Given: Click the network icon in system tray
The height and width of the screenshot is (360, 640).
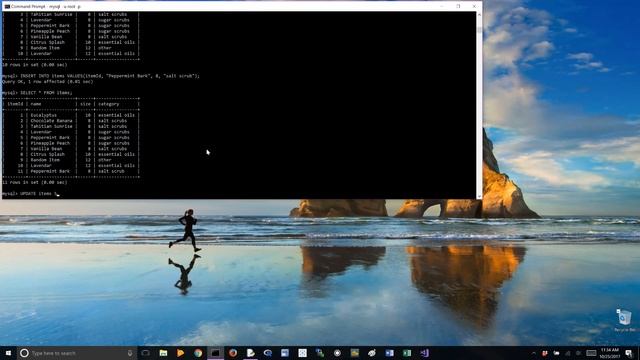Looking at the screenshot, I should point(568,353).
